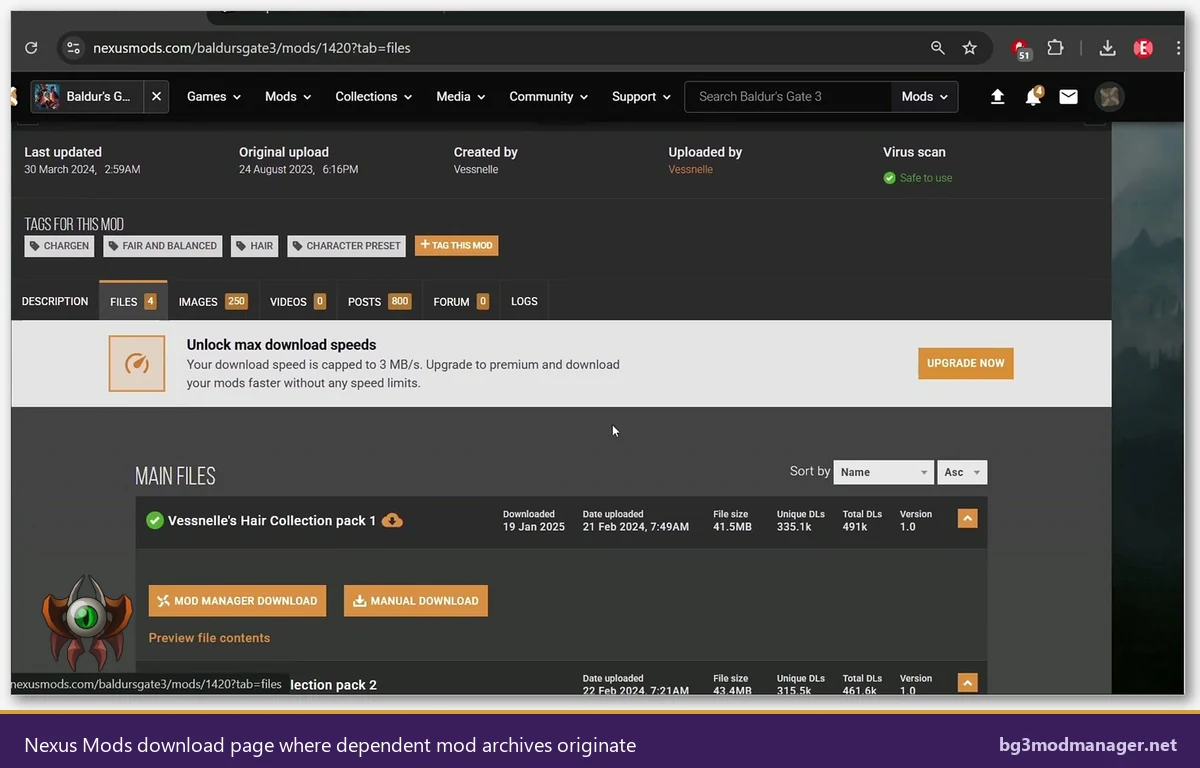This screenshot has height=768, width=1200.
Task: Focus the Search Baldur's Gate 3 field
Action: click(788, 97)
